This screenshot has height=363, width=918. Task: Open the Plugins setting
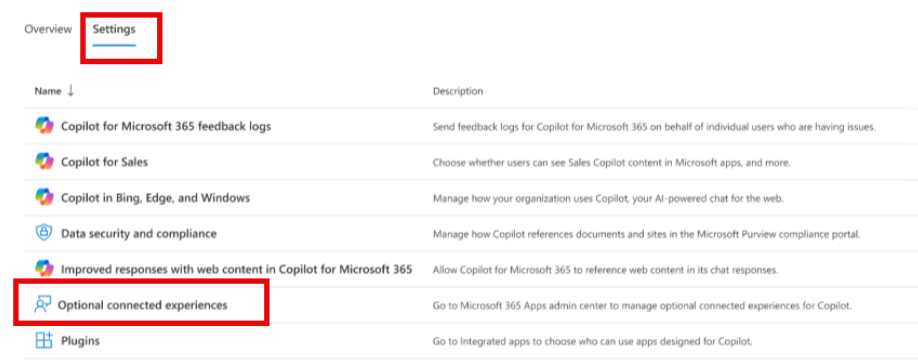coord(80,341)
